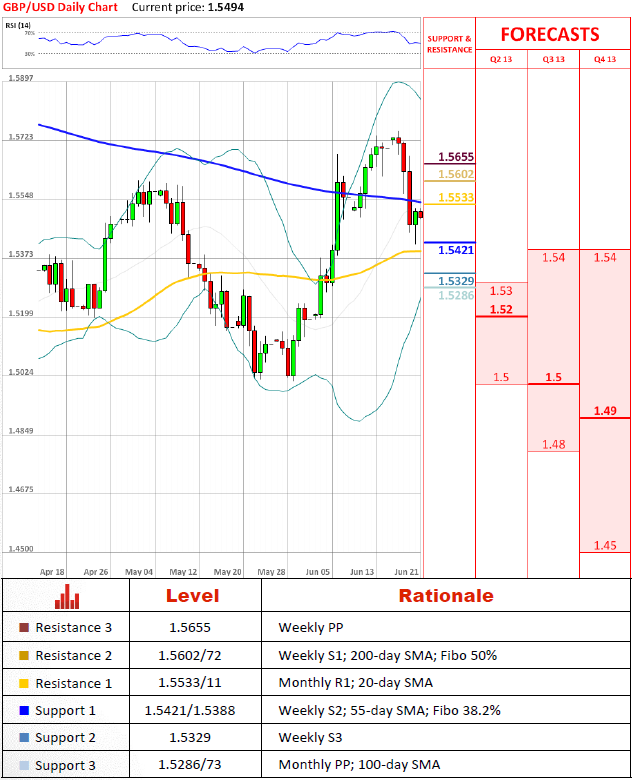Select the Q4 13 column header
The height and width of the screenshot is (780, 633).
coord(605,59)
